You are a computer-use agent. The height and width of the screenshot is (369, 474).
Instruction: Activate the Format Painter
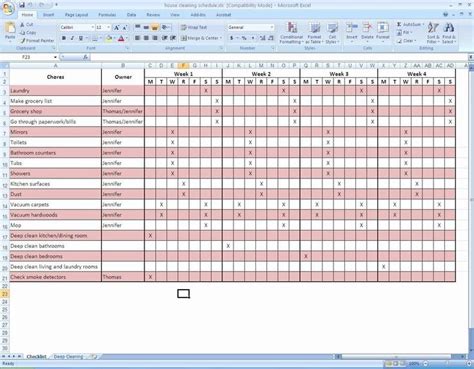pyautogui.click(x=37, y=41)
